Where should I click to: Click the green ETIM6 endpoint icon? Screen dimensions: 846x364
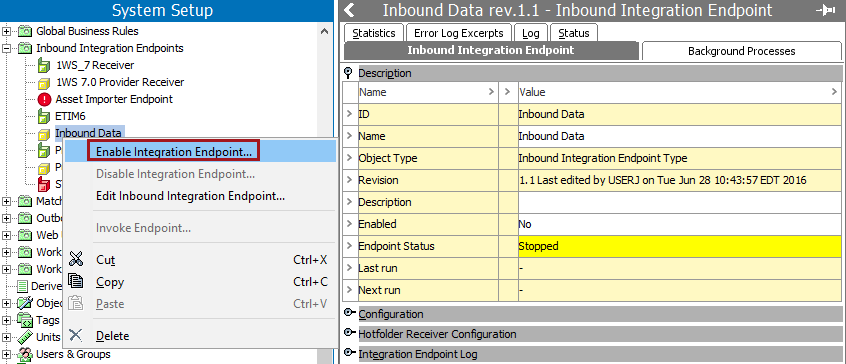pos(44,116)
